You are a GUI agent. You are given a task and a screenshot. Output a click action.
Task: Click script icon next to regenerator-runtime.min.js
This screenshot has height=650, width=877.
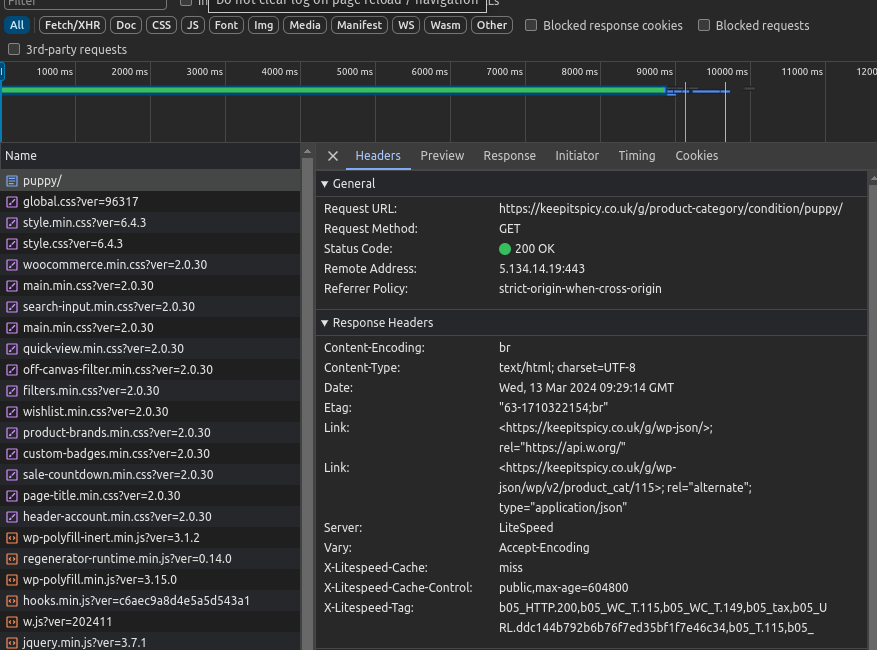click(12, 558)
